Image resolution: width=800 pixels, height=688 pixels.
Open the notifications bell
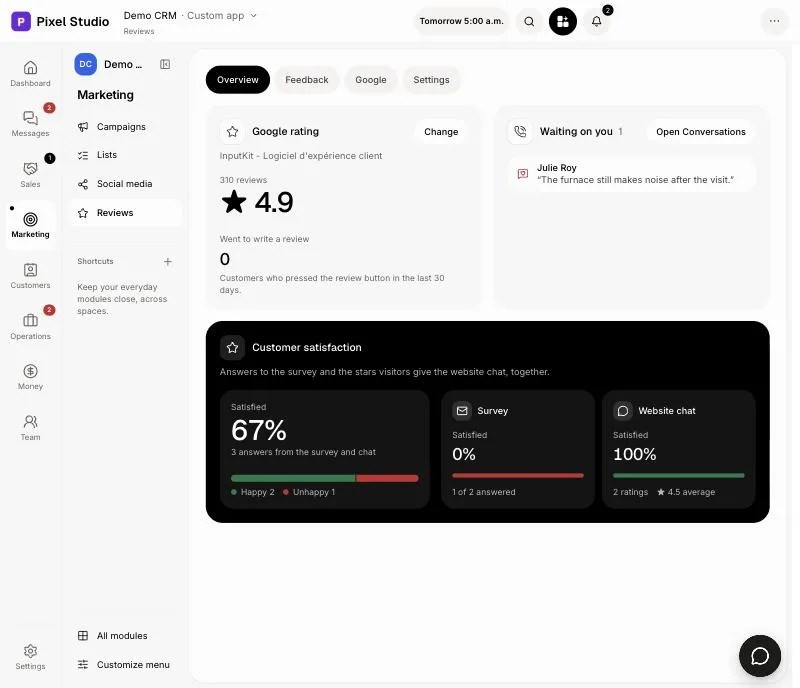pos(596,21)
